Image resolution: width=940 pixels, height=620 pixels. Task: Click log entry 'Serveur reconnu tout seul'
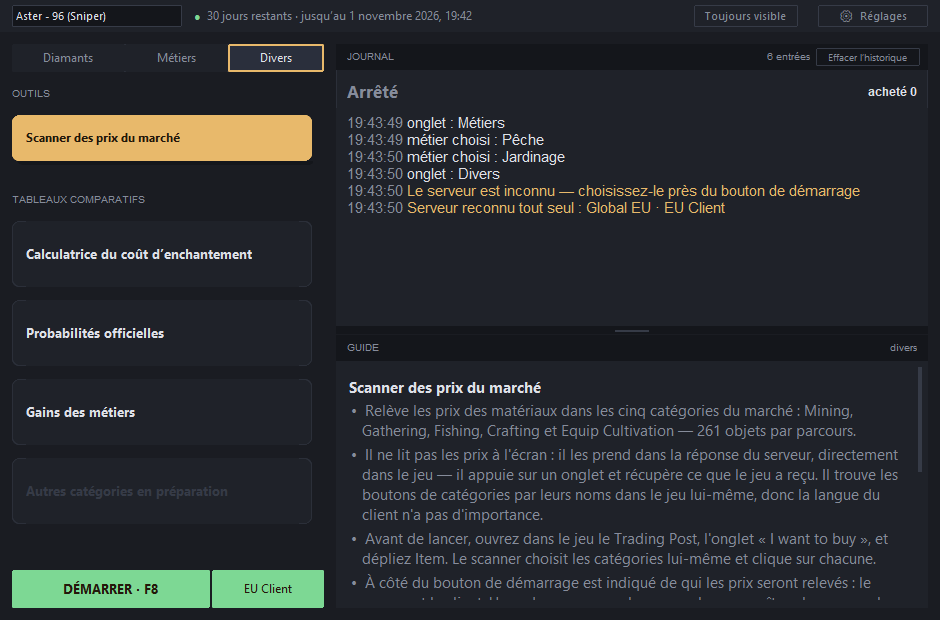click(536, 208)
